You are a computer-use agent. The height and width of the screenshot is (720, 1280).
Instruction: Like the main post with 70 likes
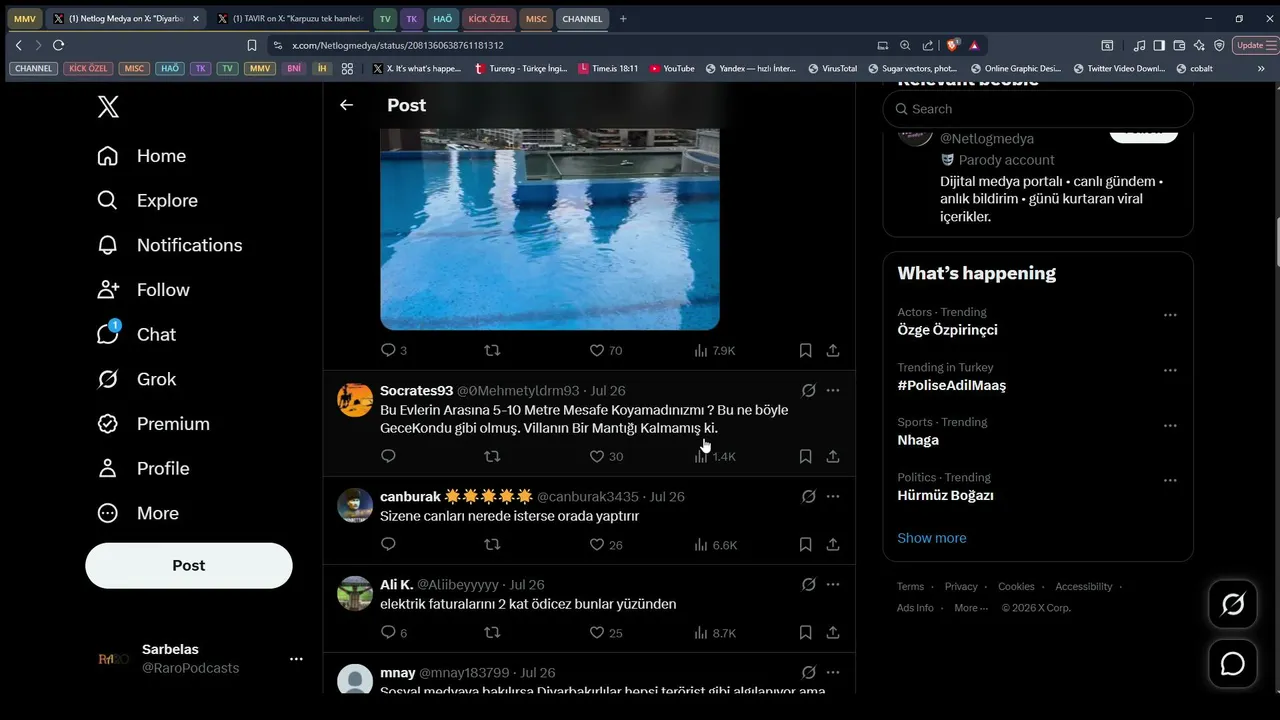tap(605, 351)
